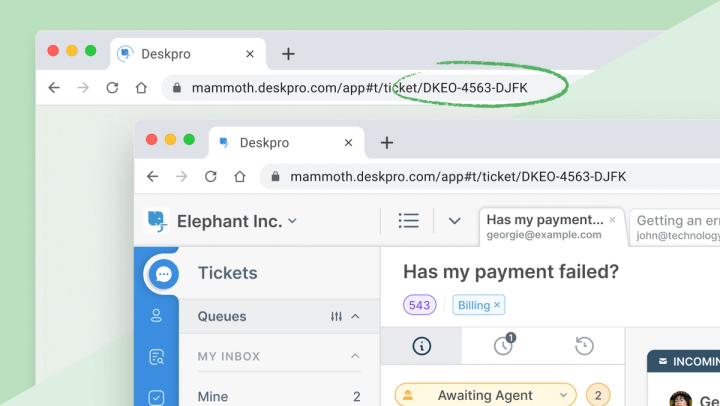Select the Mine queue in inbox
720x406 pixels.
[213, 396]
